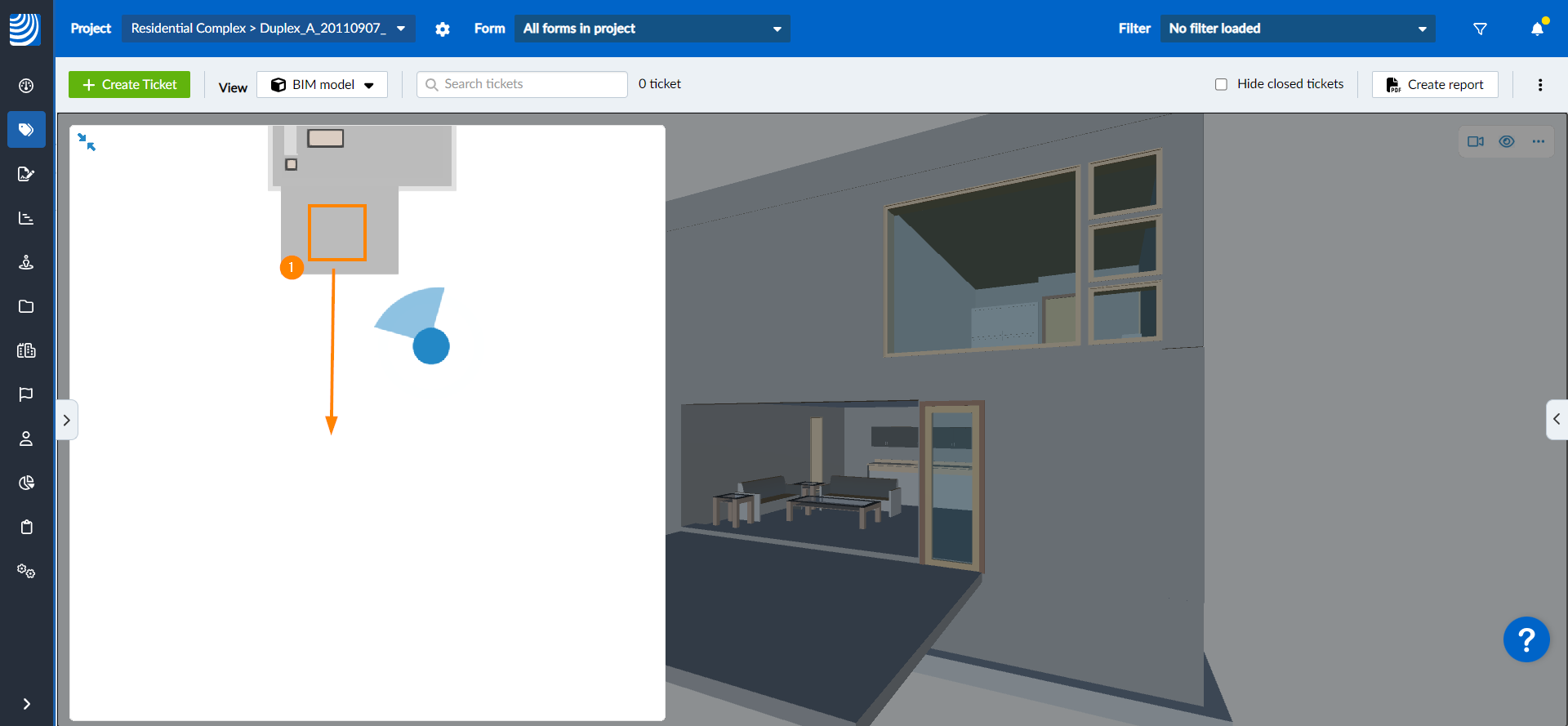Enable Hide closed tickets checkbox
Screen dimensions: 1568x726
pyautogui.click(x=1221, y=84)
